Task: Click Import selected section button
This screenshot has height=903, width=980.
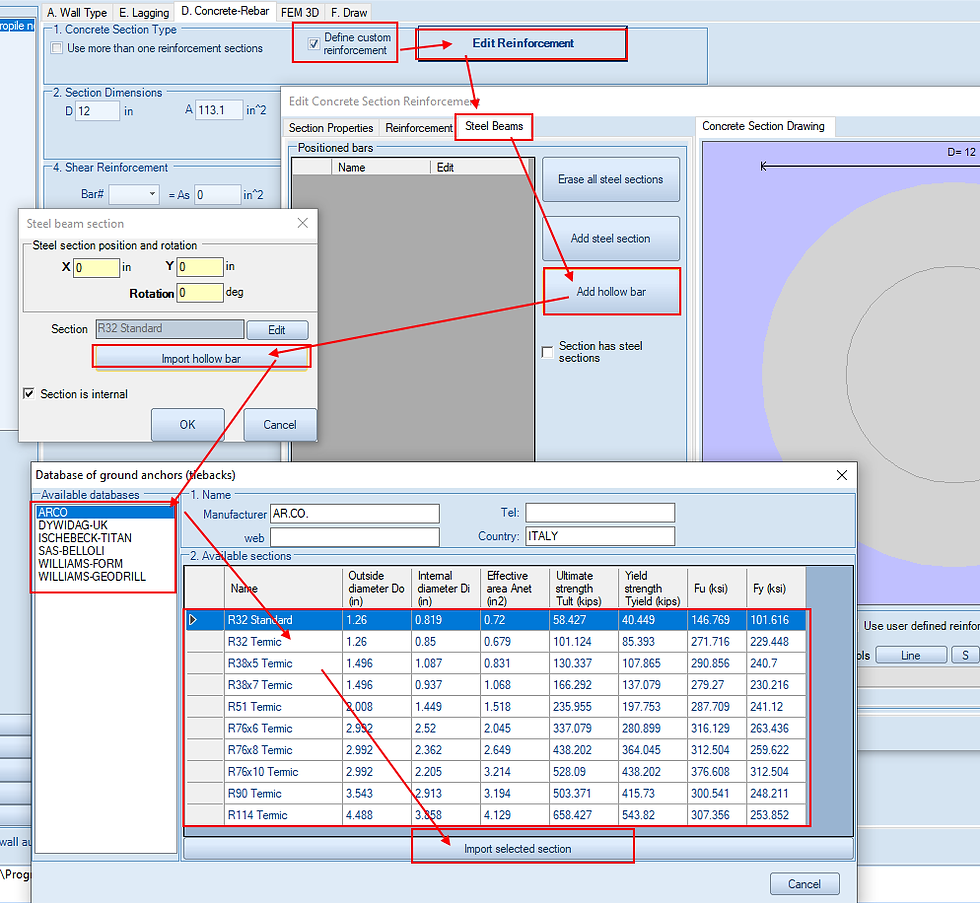Action: pos(518,849)
